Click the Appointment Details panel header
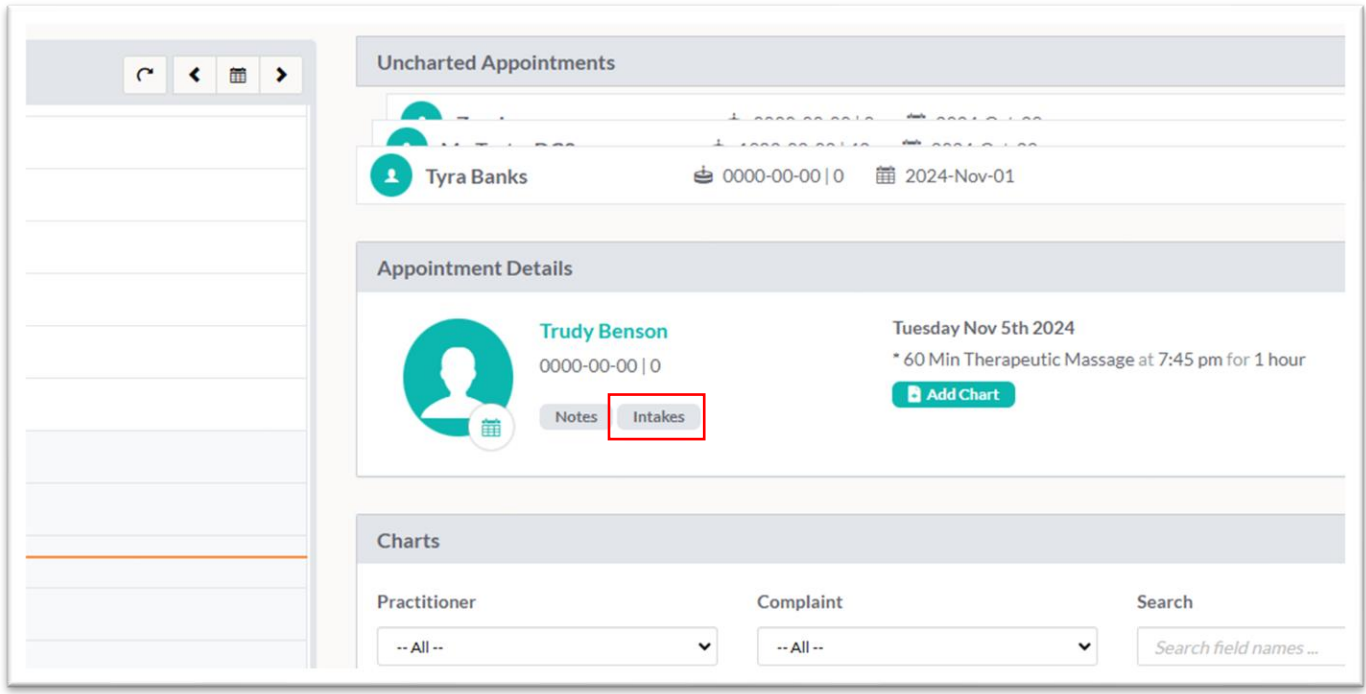The width and height of the screenshot is (1366, 694). (475, 269)
